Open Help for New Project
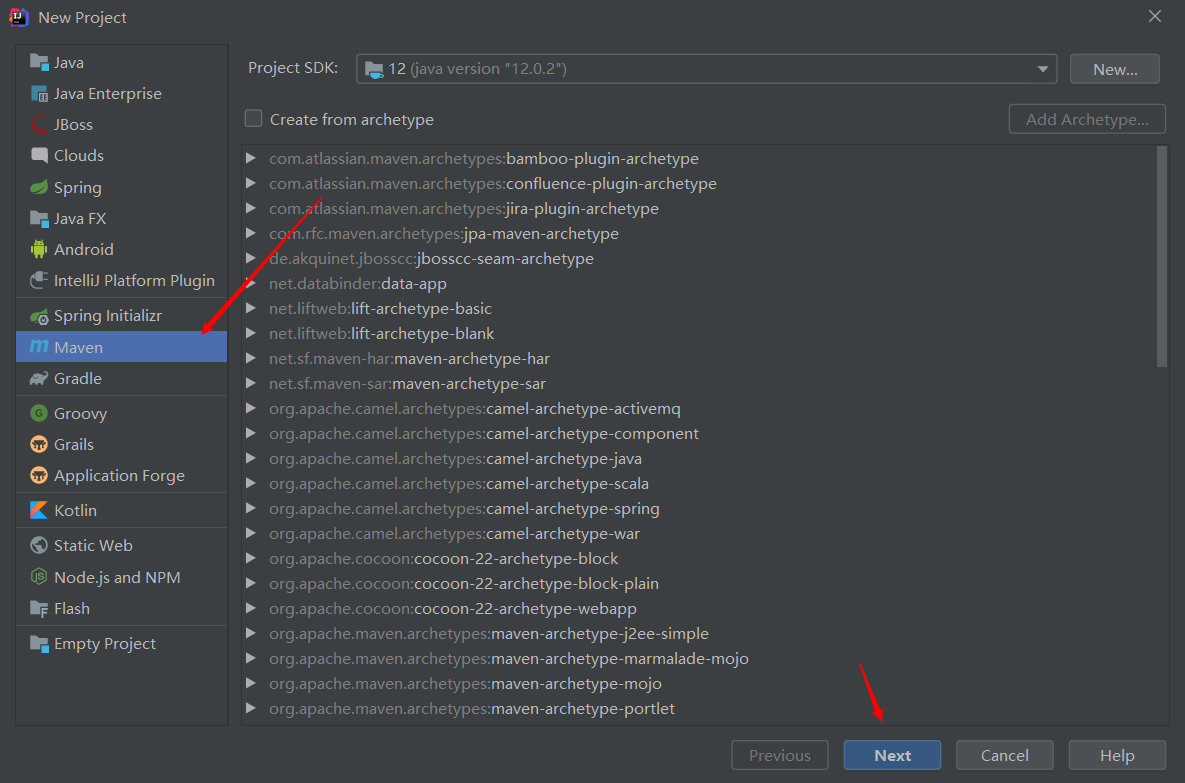 coord(1116,755)
